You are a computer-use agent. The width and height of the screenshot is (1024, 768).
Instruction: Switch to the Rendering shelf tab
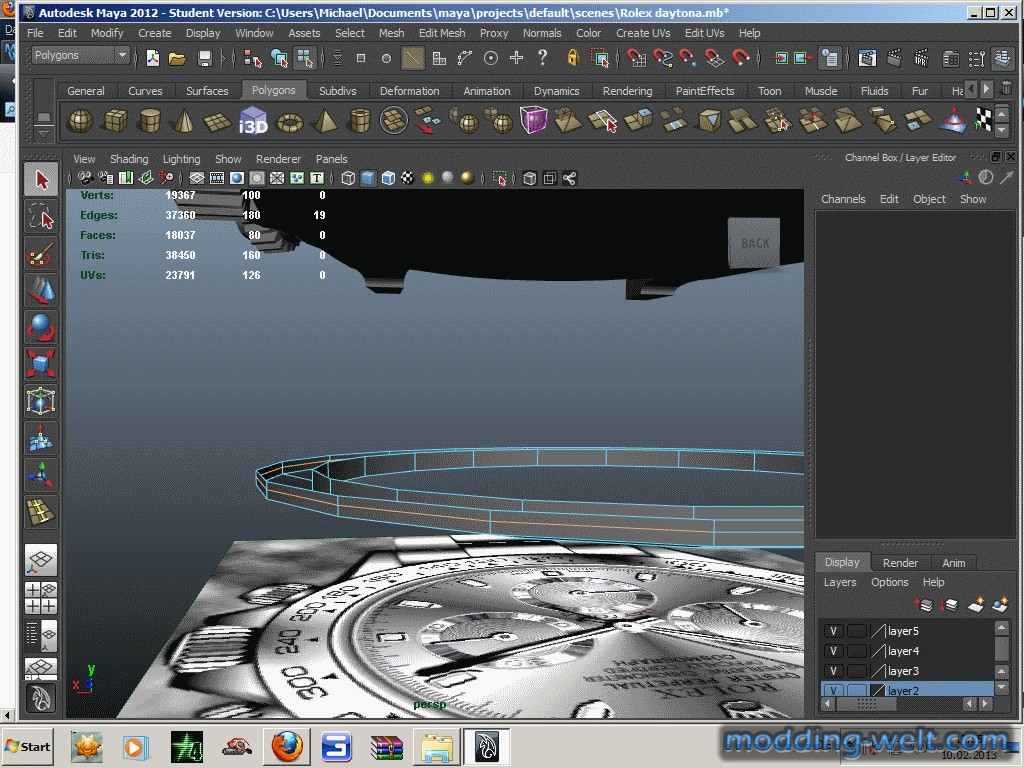[x=628, y=91]
